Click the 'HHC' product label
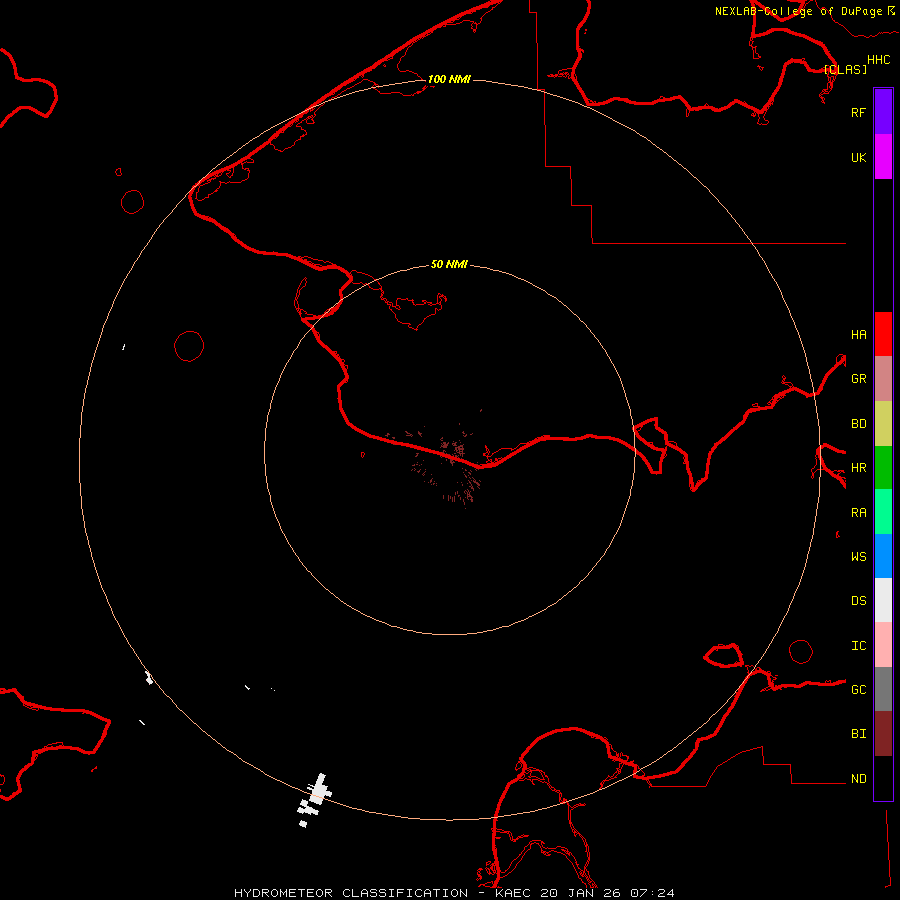The width and height of the screenshot is (900, 900). (878, 60)
